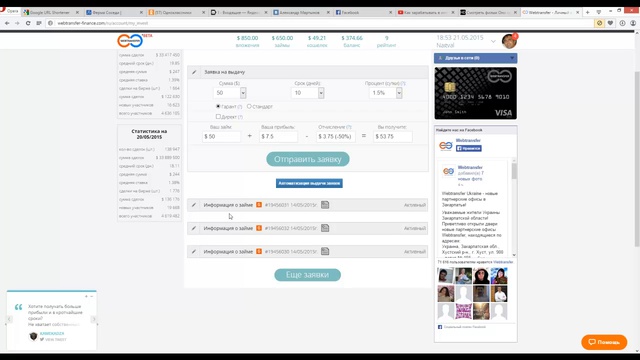Click next arrow in testimonial widget
Image resolution: width=640 pixels, height=360 pixels.
click(x=94, y=319)
